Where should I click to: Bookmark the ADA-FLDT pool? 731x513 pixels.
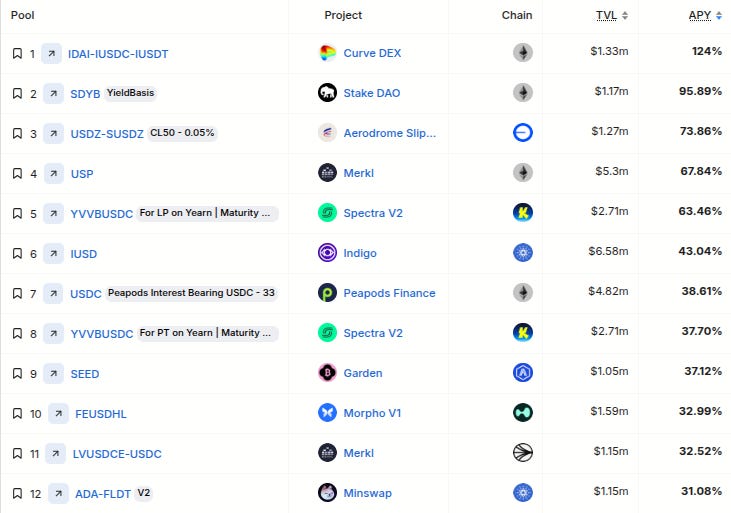pos(17,494)
